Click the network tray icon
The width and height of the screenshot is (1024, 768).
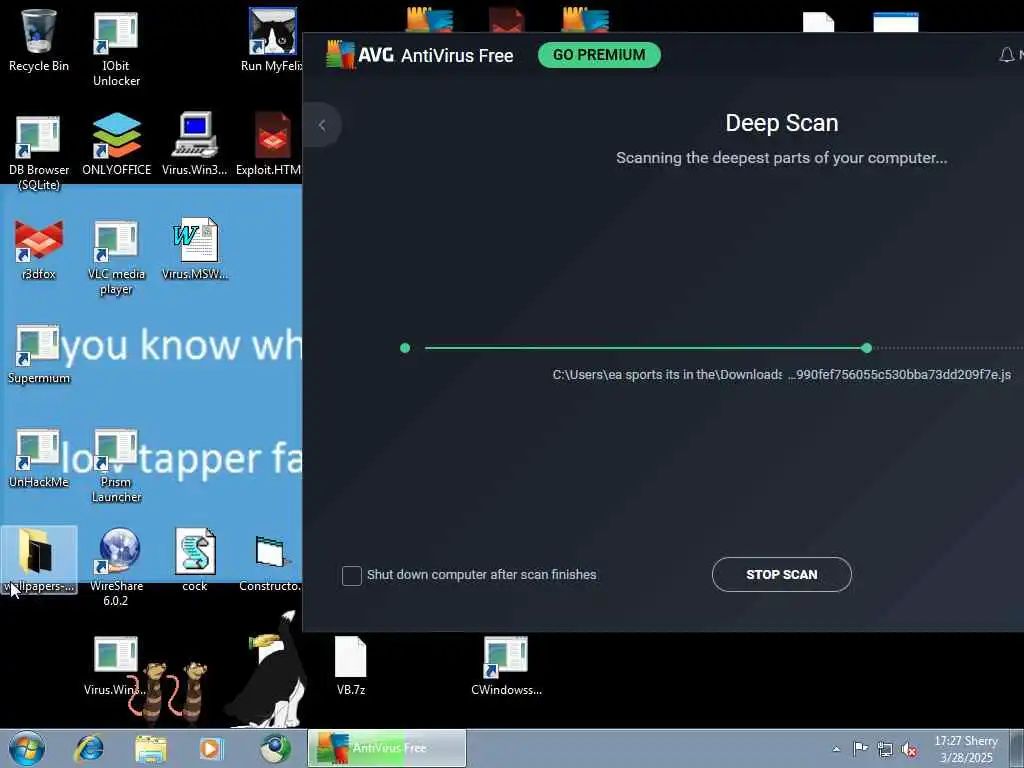click(x=885, y=748)
